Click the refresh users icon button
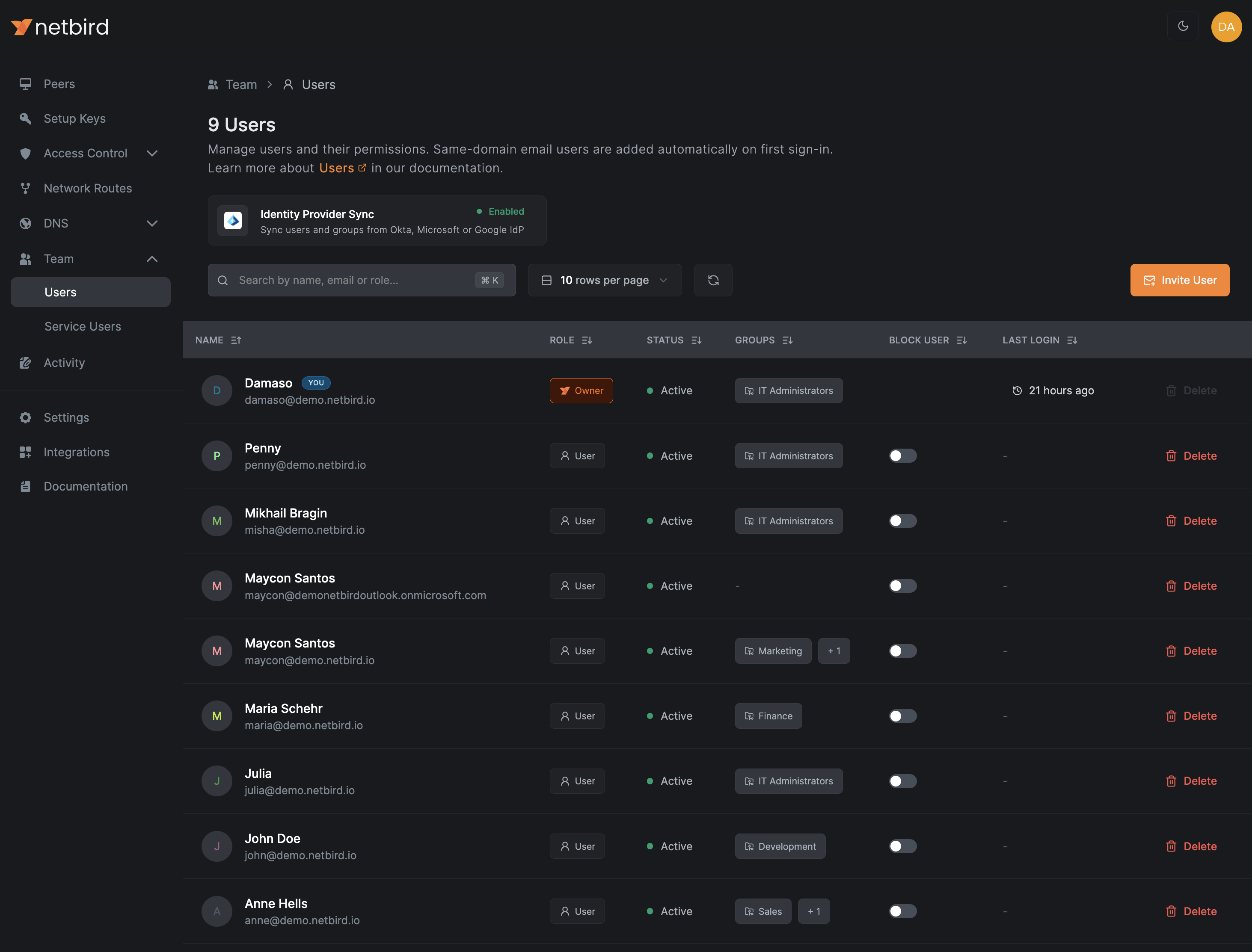The height and width of the screenshot is (952, 1252). (713, 280)
